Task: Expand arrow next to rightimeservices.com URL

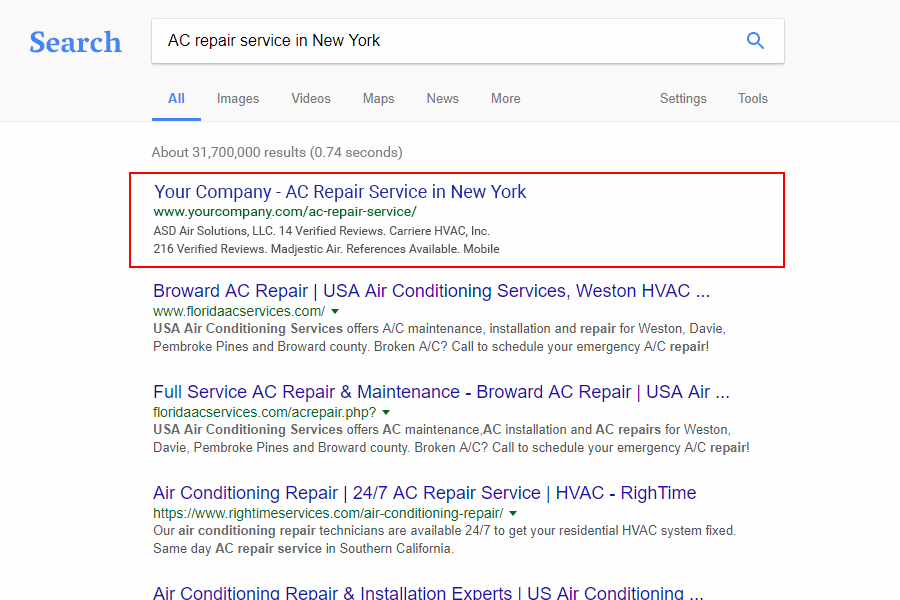Action: click(513, 513)
